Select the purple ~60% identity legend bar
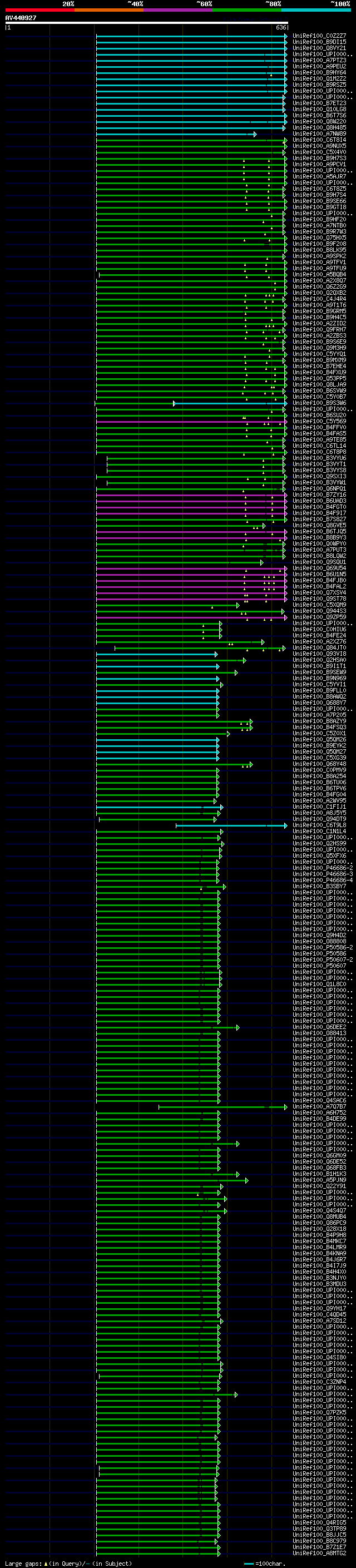Screen dimensions: 356x1568 pyautogui.click(x=179, y=10)
